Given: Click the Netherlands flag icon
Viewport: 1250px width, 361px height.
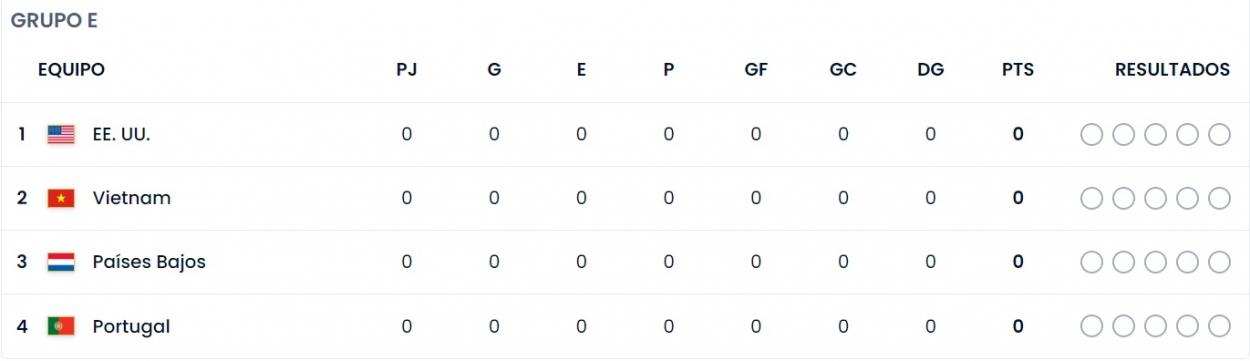Looking at the screenshot, I should (61, 262).
